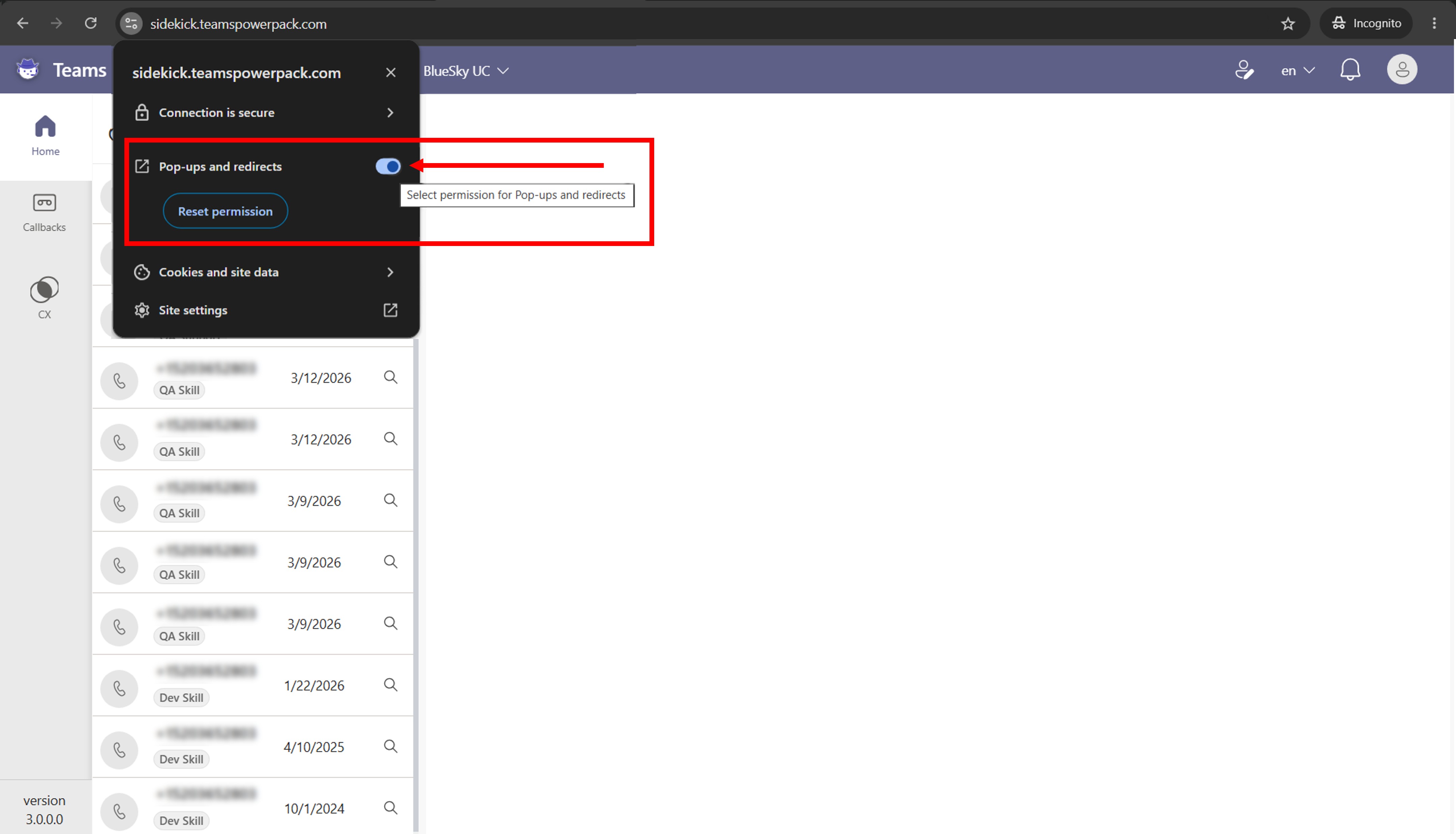Screen dimensions: 1456x834
Task: Open Site settings
Action: coord(266,310)
